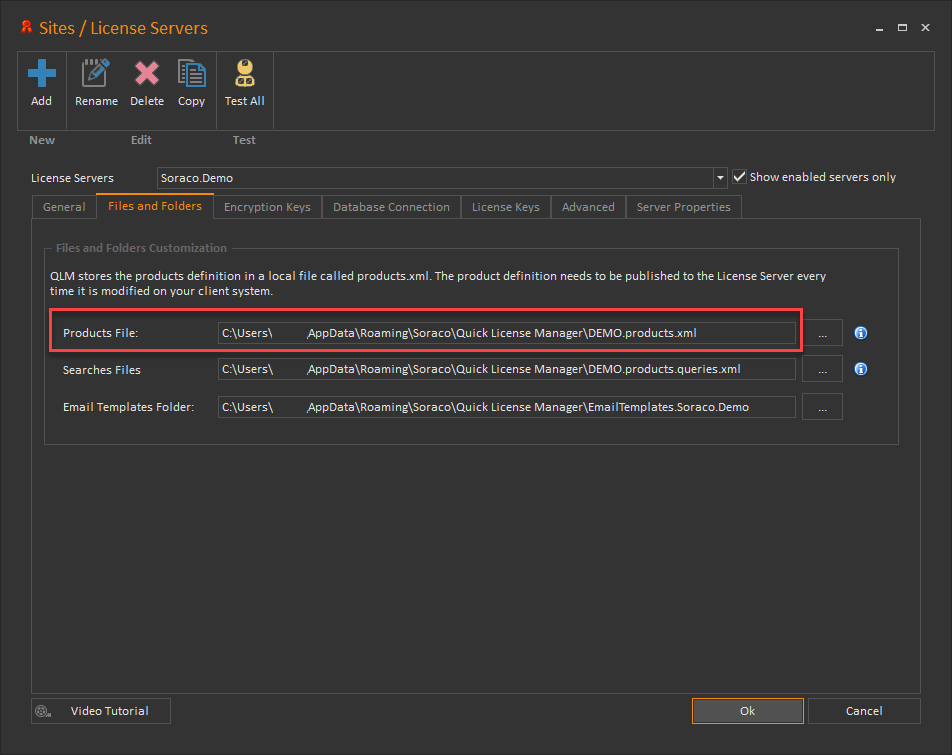This screenshot has width=952, height=755.
Task: Click the 'Email Templates Folder:' label
Action: coord(129,407)
